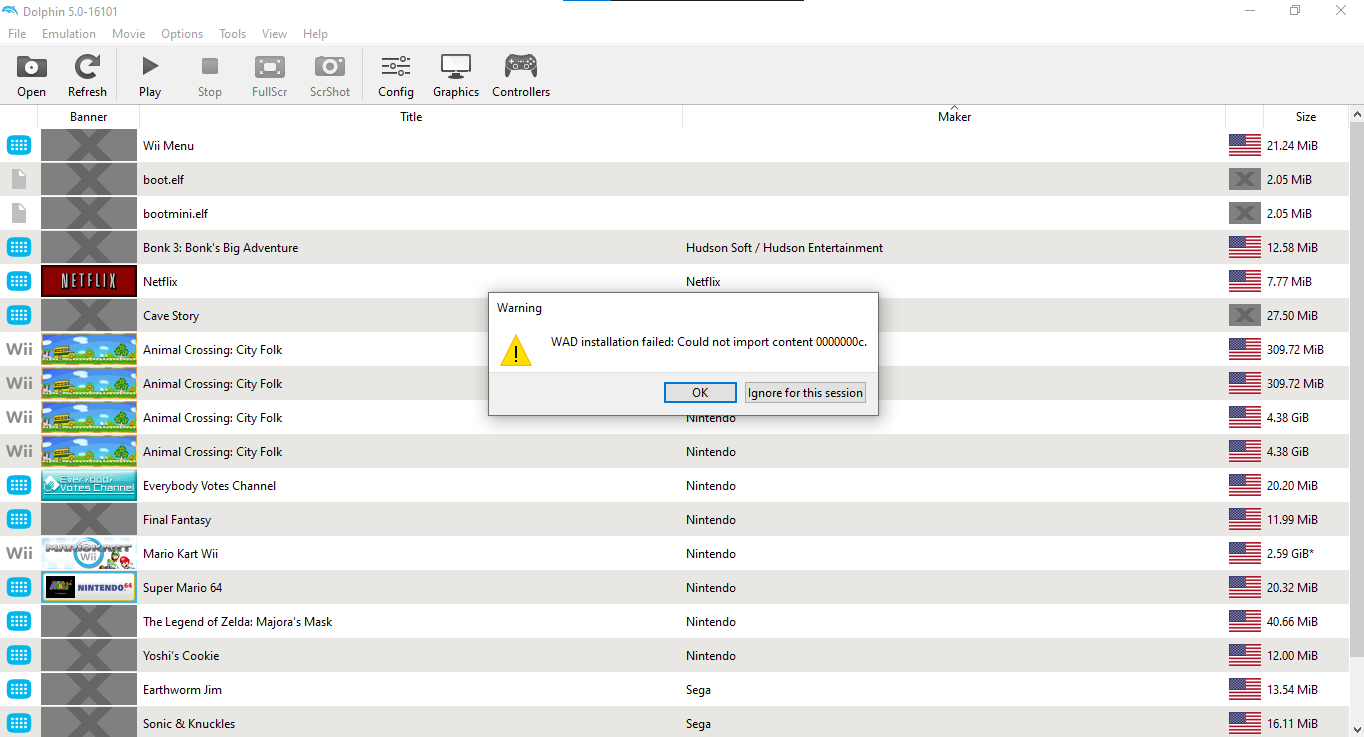
Task: Open the Config settings
Action: (396, 76)
